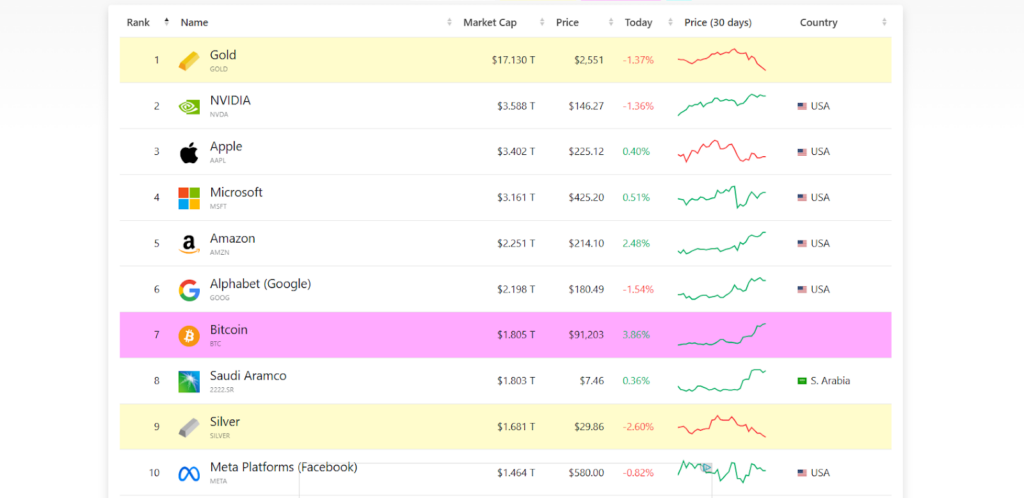Image resolution: width=1024 pixels, height=498 pixels.
Task: Open the Microsoft company page
Action: click(x=236, y=192)
